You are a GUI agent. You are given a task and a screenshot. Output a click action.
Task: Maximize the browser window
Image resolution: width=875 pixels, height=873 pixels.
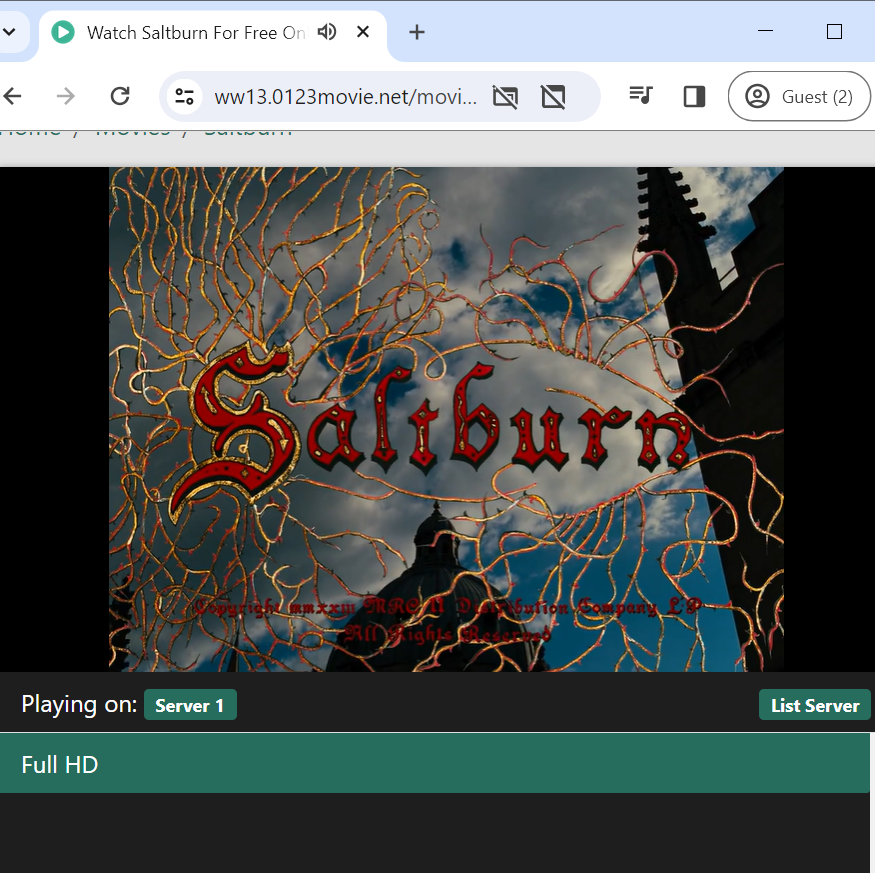[x=834, y=31]
